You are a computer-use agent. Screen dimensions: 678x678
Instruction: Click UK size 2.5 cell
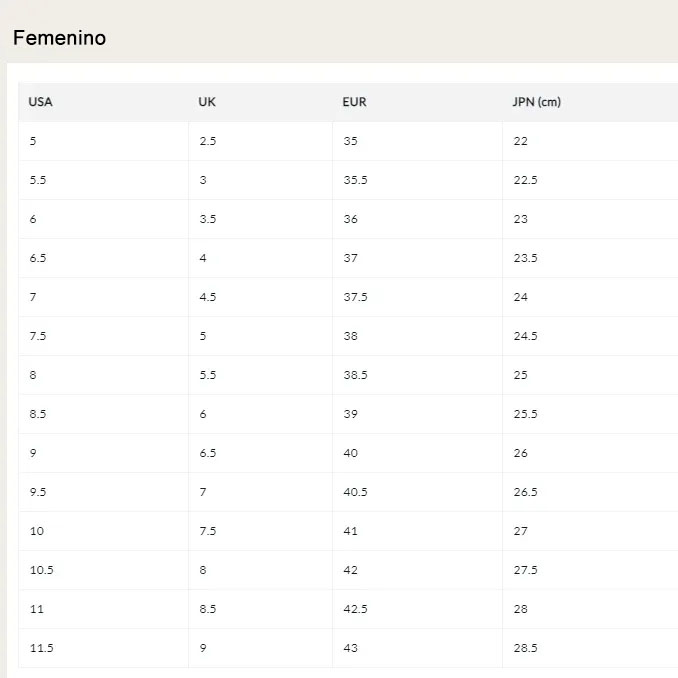click(x=260, y=141)
